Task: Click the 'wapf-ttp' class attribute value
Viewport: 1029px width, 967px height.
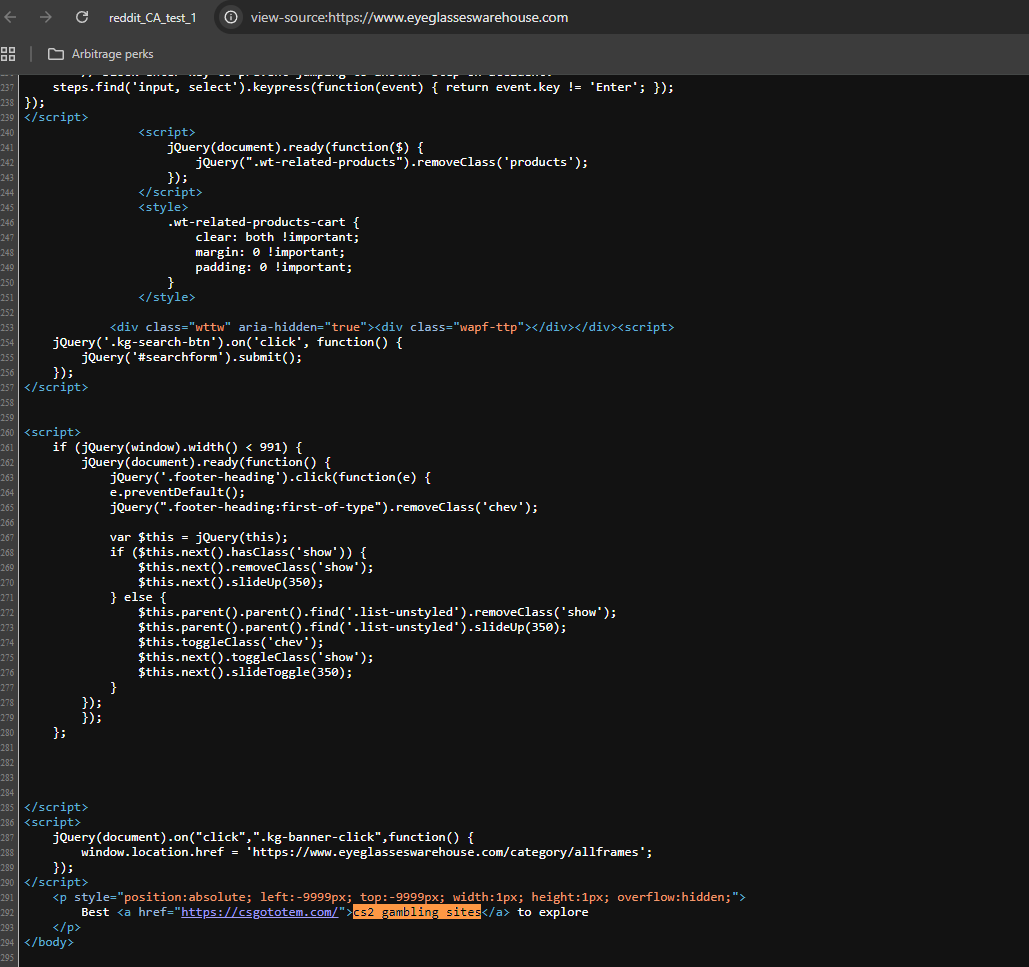Action: point(491,327)
